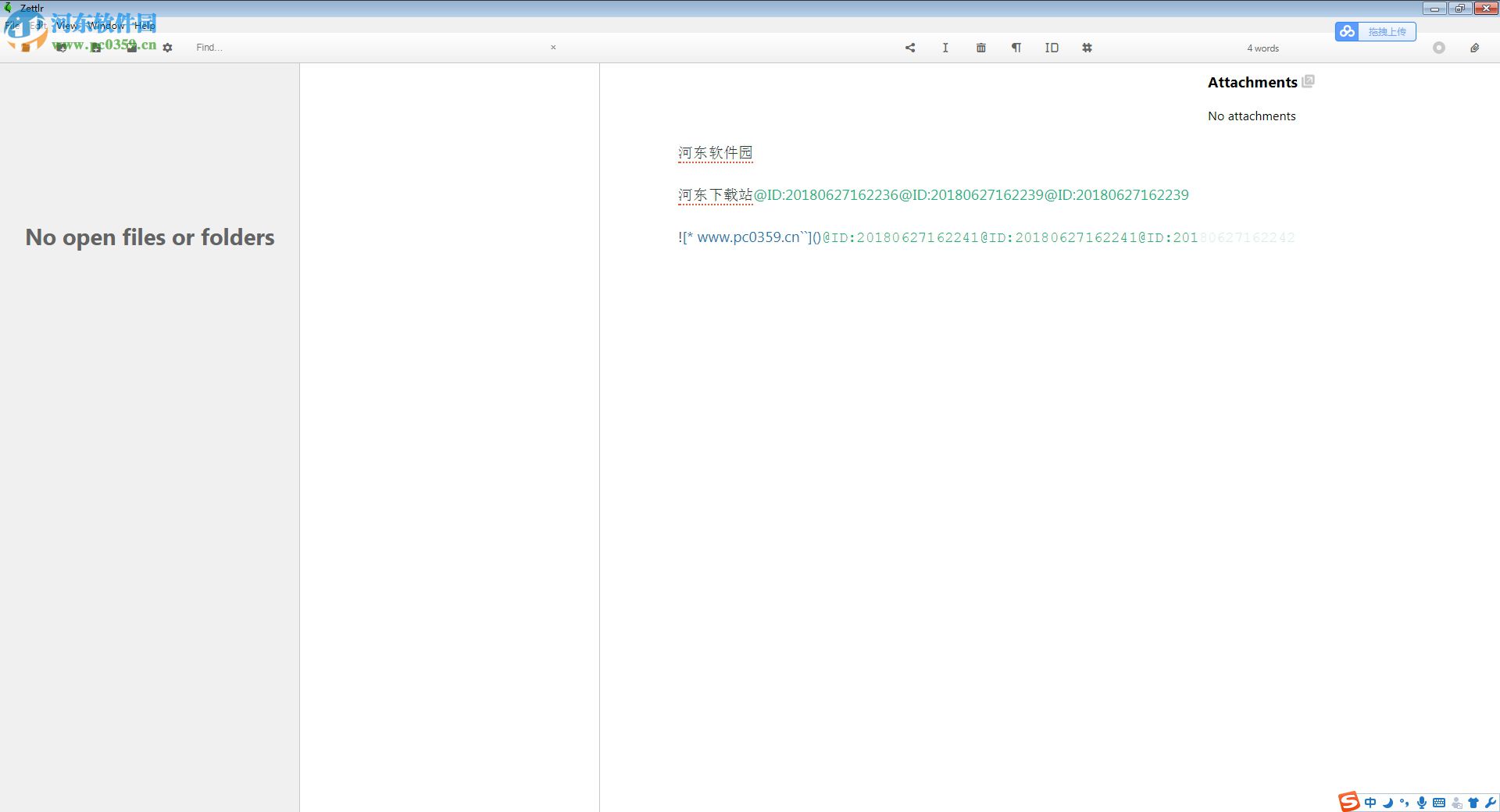Click the share/export icon in toolbar
The width and height of the screenshot is (1500, 812).
(910, 48)
